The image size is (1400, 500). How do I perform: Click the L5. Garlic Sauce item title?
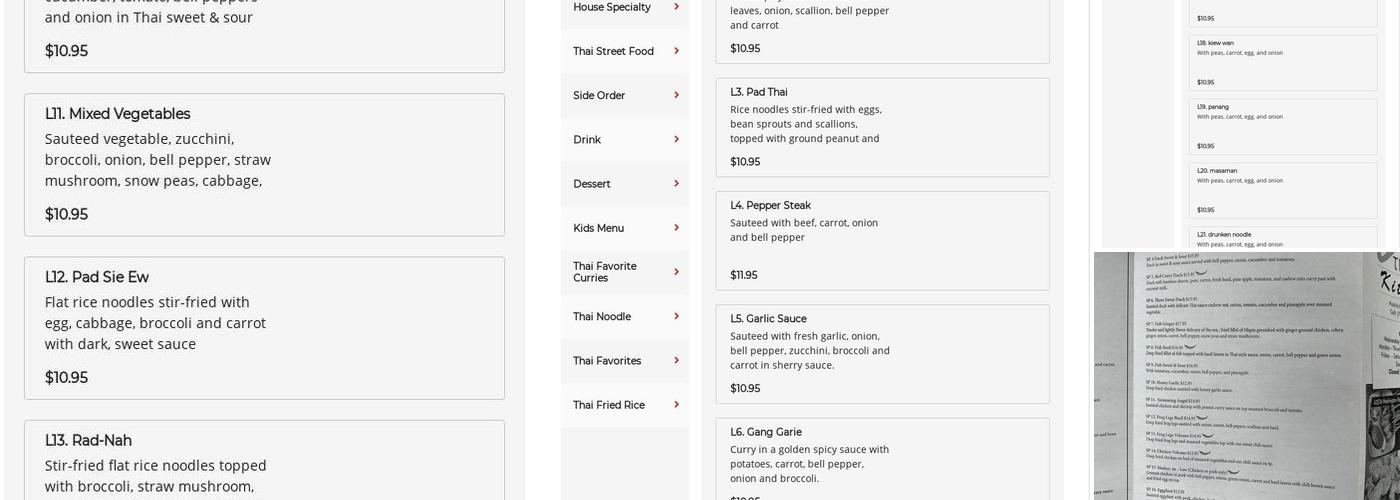click(x=768, y=319)
